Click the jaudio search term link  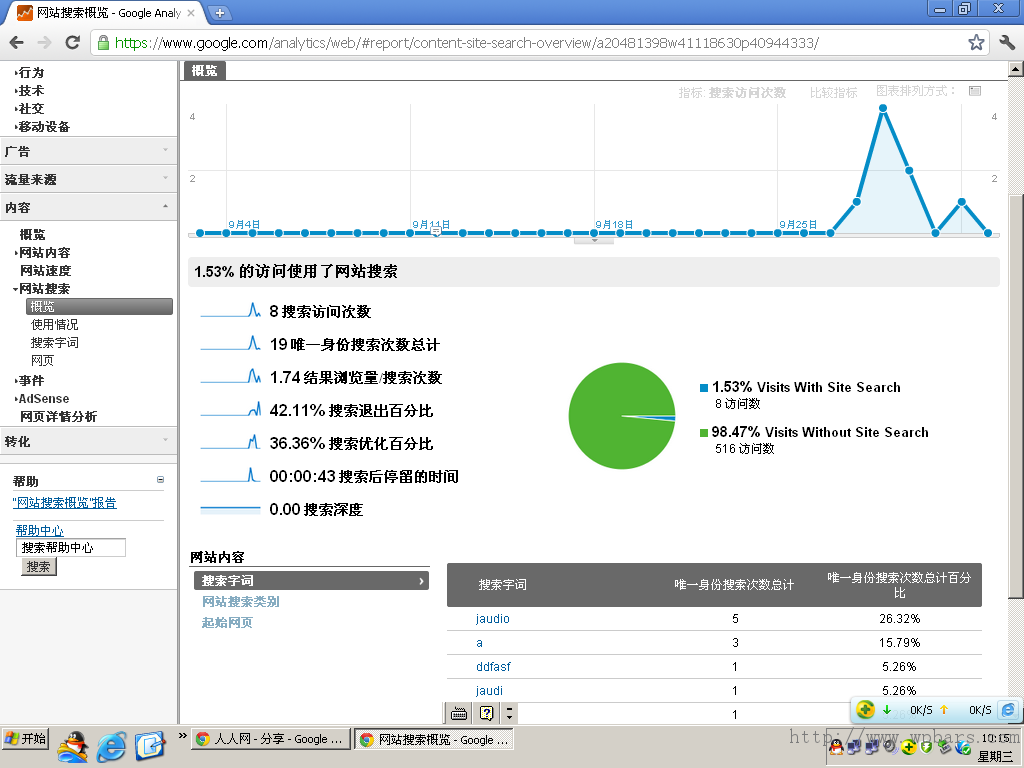pos(492,618)
